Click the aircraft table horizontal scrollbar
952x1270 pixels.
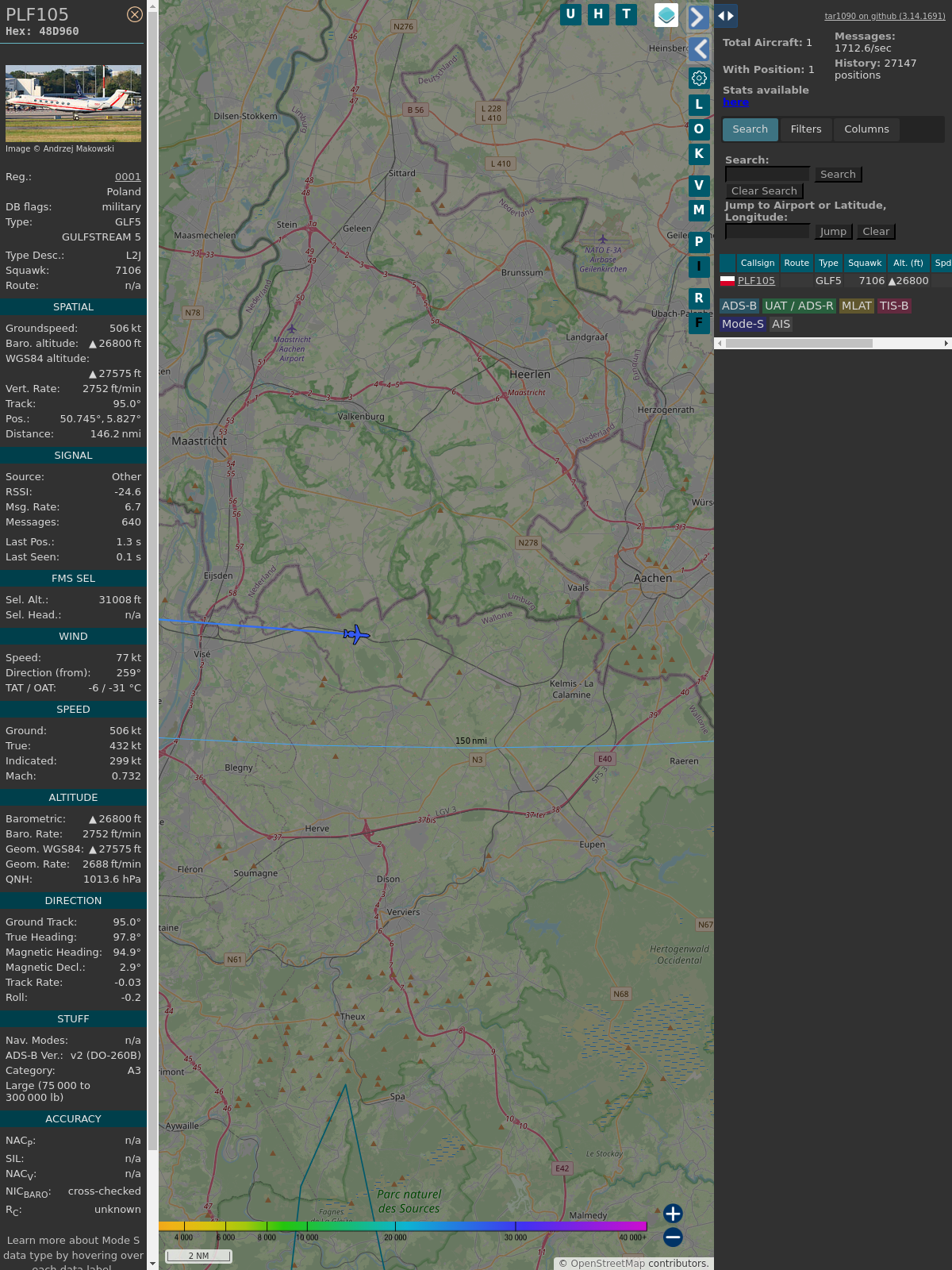click(798, 344)
